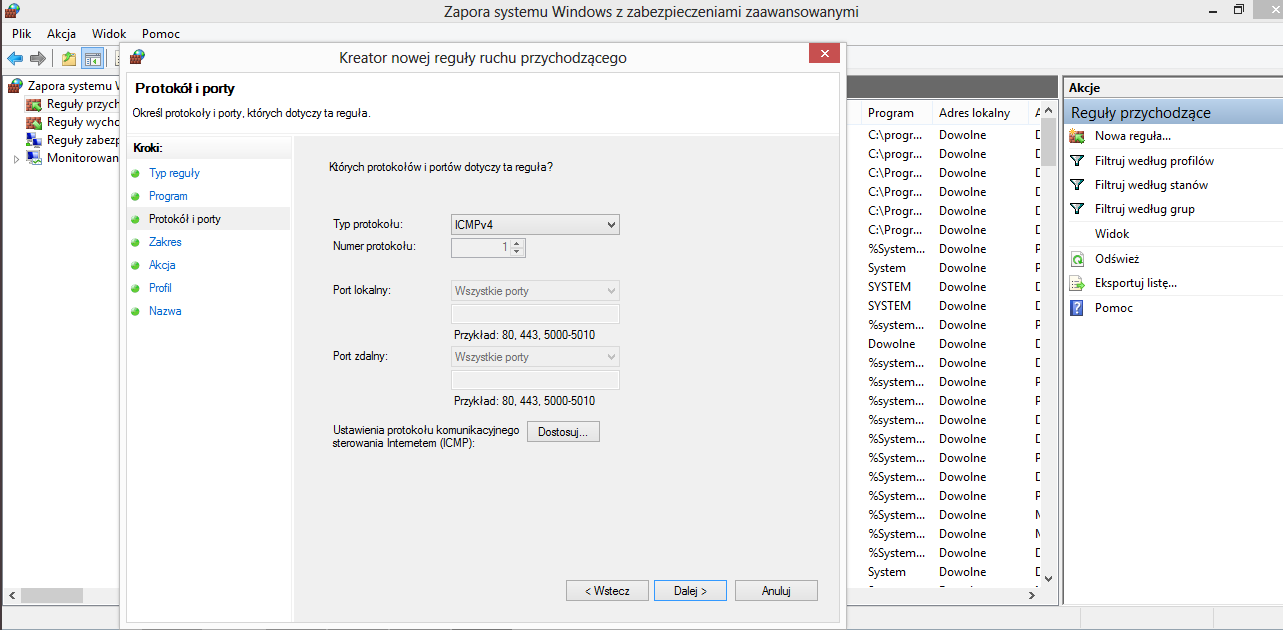Open the Widok submenu in the Akcje pane
The height and width of the screenshot is (630, 1283).
coord(1112,234)
